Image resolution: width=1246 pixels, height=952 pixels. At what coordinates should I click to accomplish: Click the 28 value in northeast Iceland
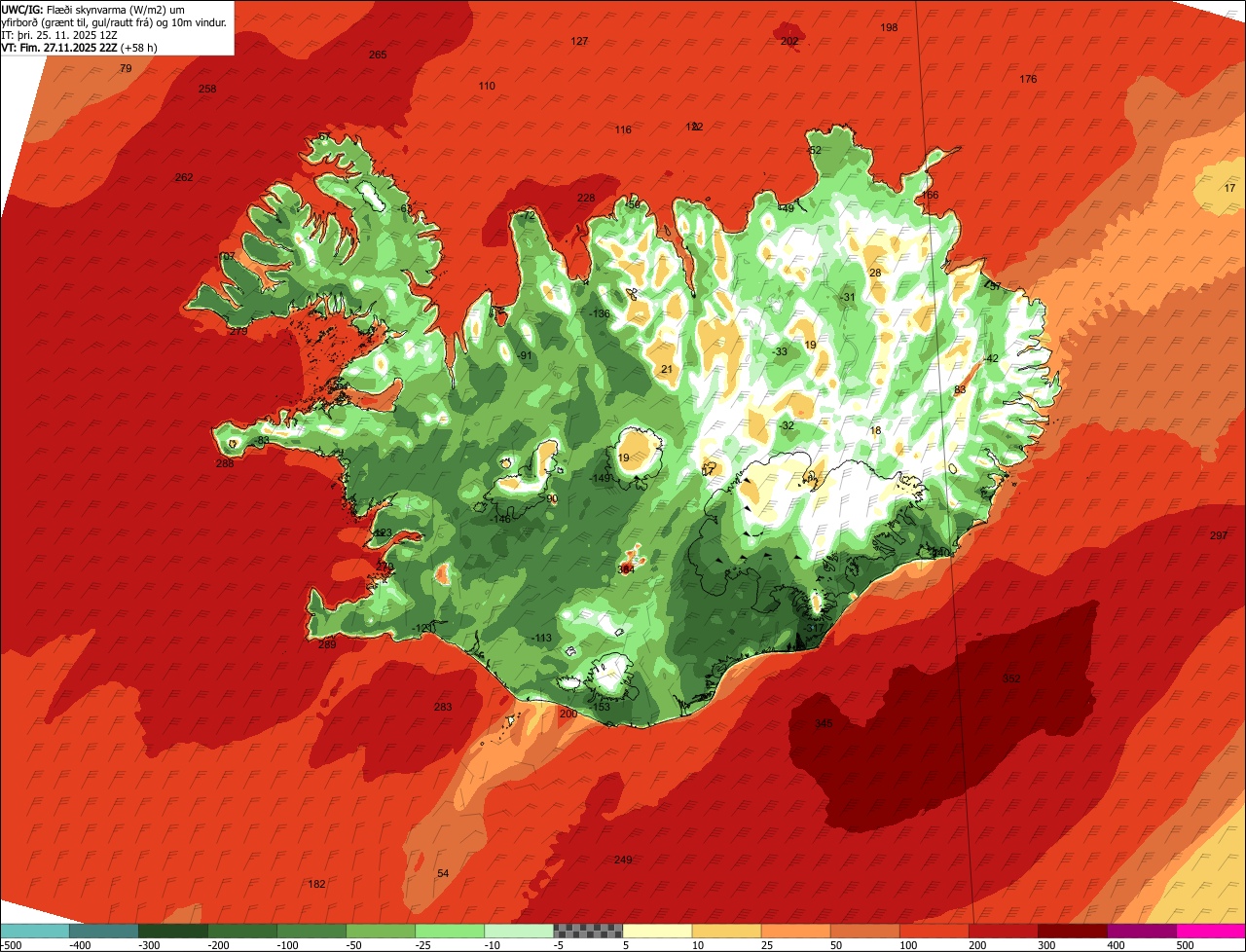tap(875, 273)
